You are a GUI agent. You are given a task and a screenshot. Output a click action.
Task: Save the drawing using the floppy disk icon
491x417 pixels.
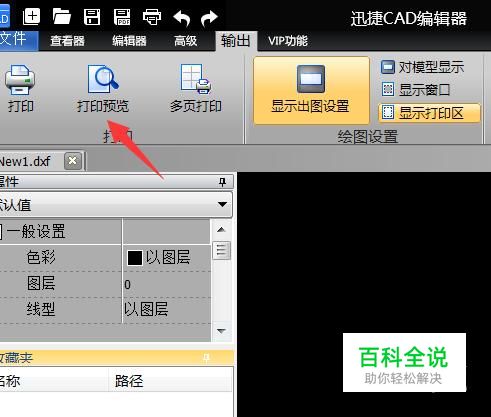pyautogui.click(x=92, y=16)
